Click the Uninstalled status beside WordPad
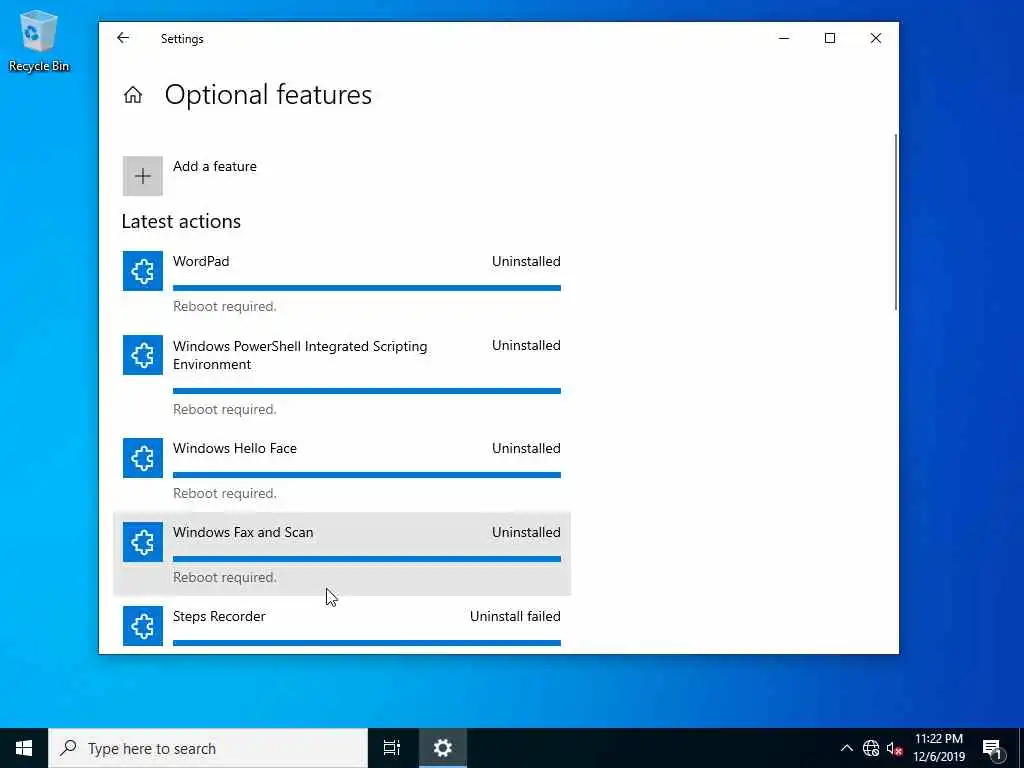Image resolution: width=1024 pixels, height=768 pixels. (526, 261)
